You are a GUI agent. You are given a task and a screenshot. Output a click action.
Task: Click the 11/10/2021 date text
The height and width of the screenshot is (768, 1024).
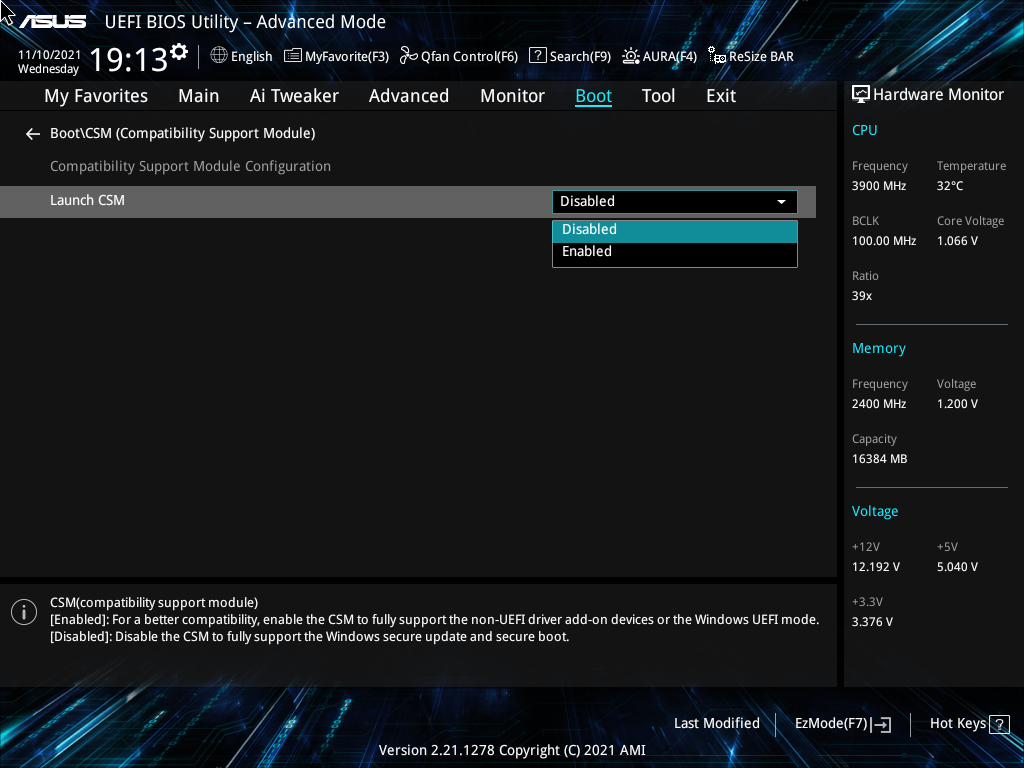tap(49, 55)
